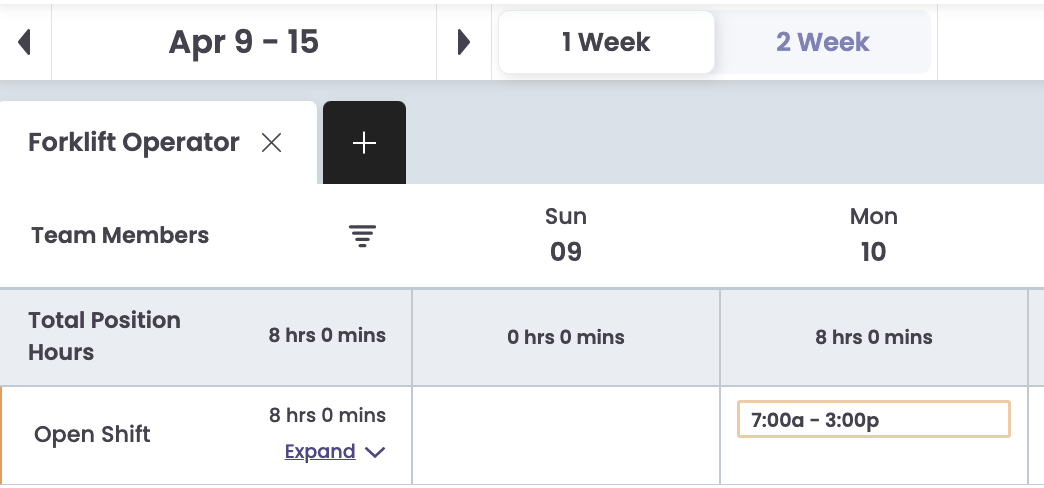Click the Open Shift row label
This screenshot has width=1044, height=488.
(x=92, y=435)
